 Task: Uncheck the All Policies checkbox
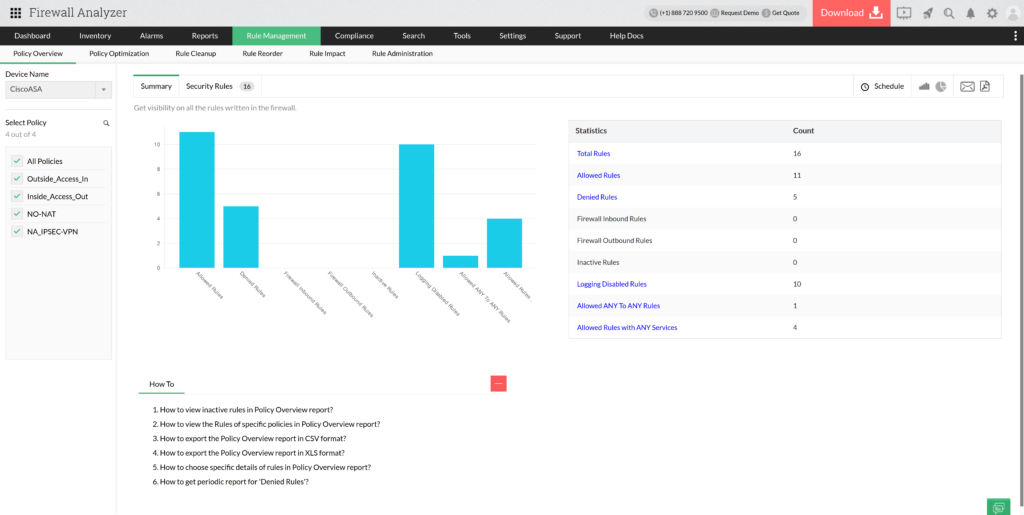[16, 161]
